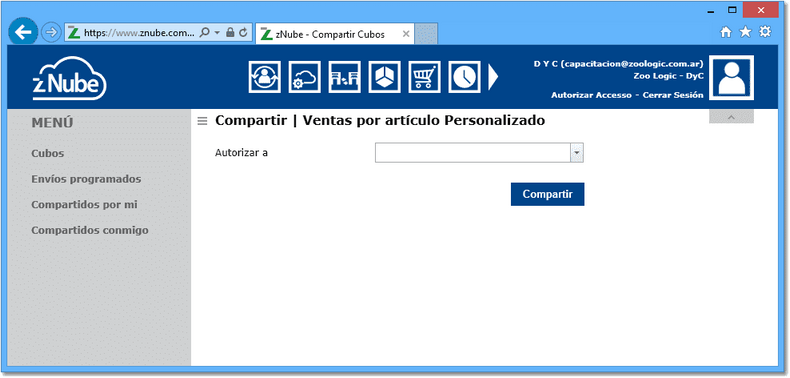Close the zNube - Compartir Cubos tab
This screenshot has width=790, height=378.
point(406,34)
